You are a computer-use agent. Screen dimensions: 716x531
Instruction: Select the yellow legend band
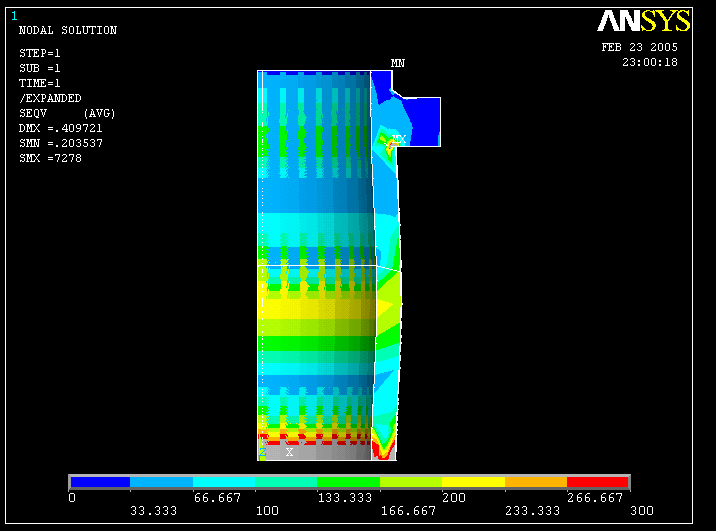point(474,482)
